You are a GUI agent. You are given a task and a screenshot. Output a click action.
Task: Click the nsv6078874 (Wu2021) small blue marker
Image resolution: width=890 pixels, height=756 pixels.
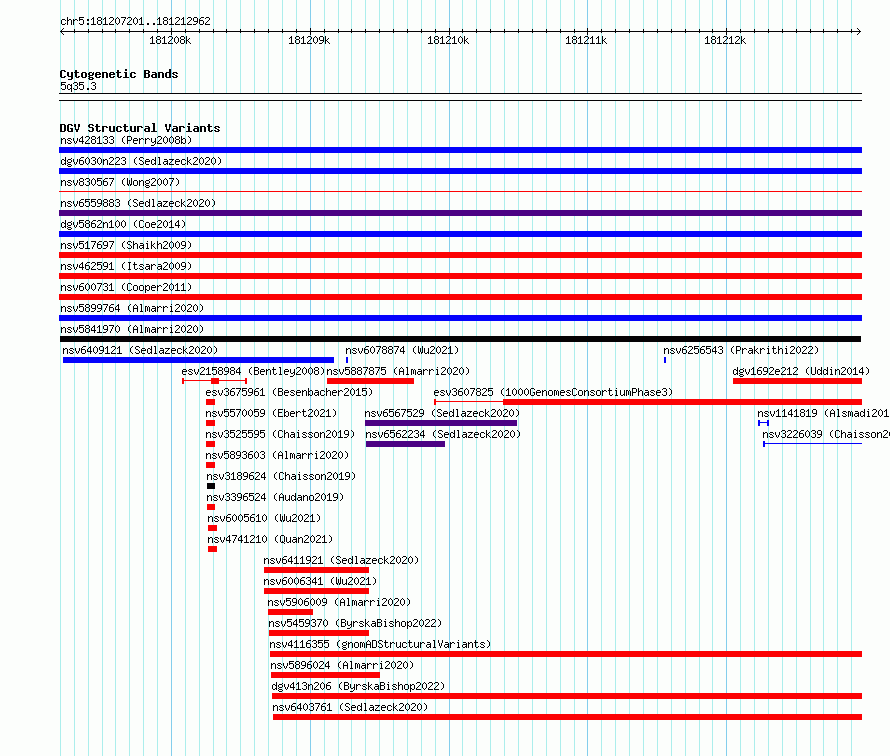pos(347,360)
